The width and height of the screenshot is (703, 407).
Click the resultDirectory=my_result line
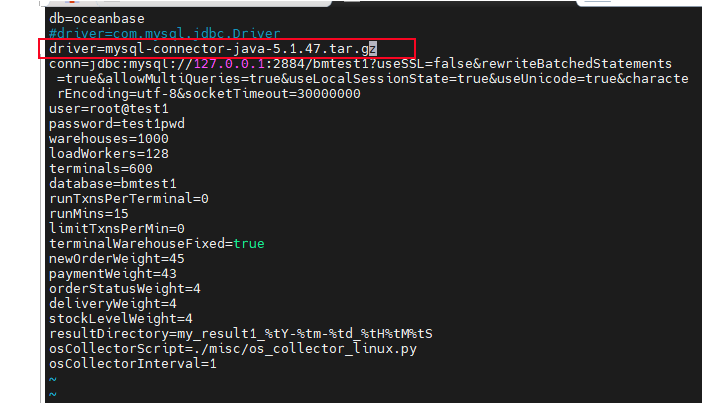coord(240,333)
